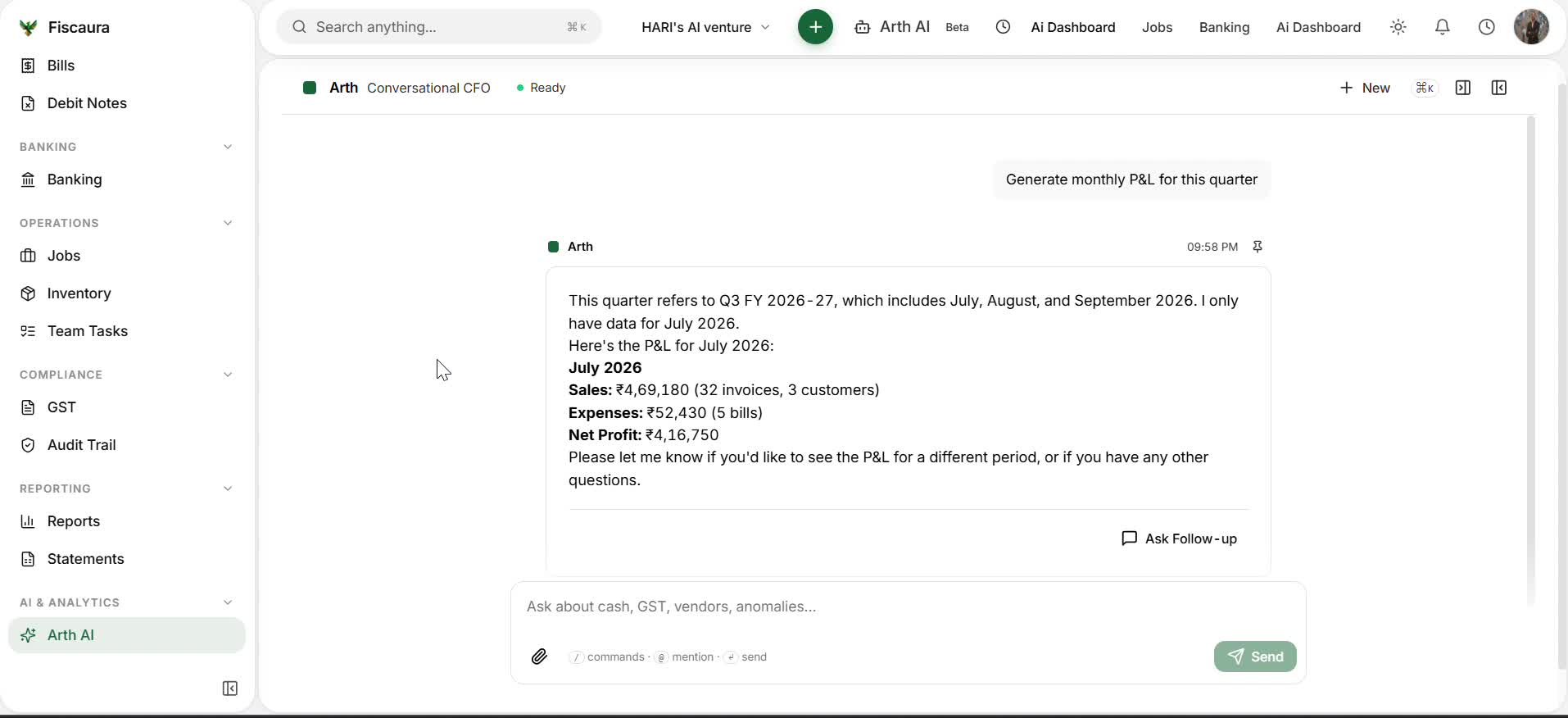
Task: Click the green plus create button
Action: [x=815, y=27]
